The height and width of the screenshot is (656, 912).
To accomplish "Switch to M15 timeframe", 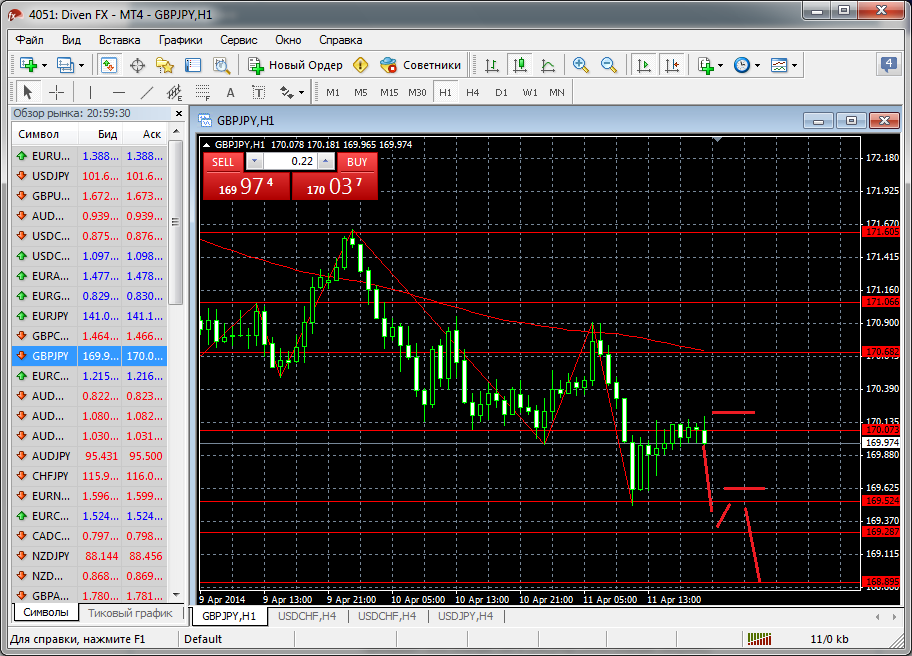I will point(389,92).
